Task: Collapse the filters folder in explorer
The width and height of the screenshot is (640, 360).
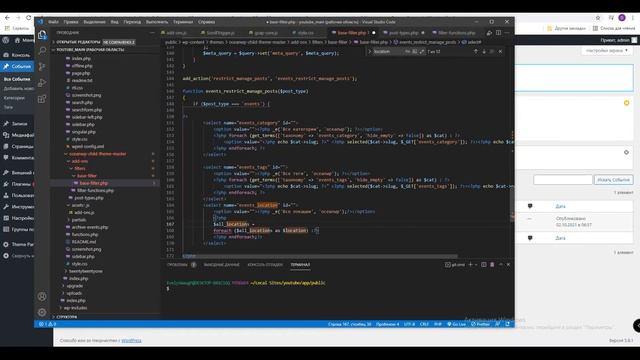Action: click(x=80, y=169)
